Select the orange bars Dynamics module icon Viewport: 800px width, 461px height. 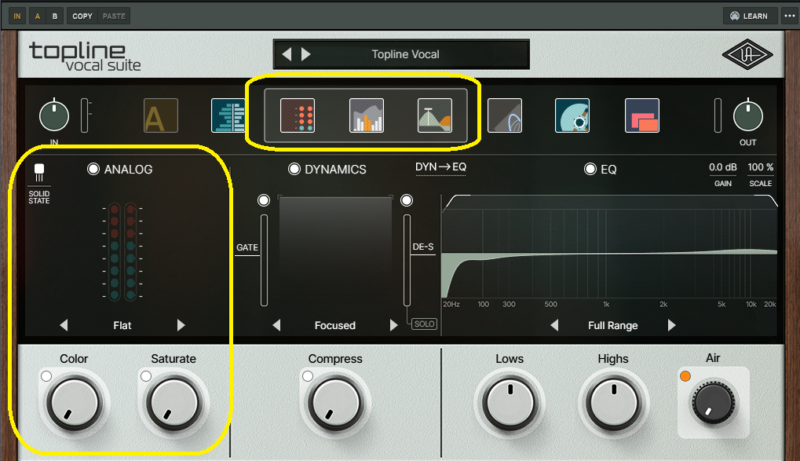(x=366, y=116)
